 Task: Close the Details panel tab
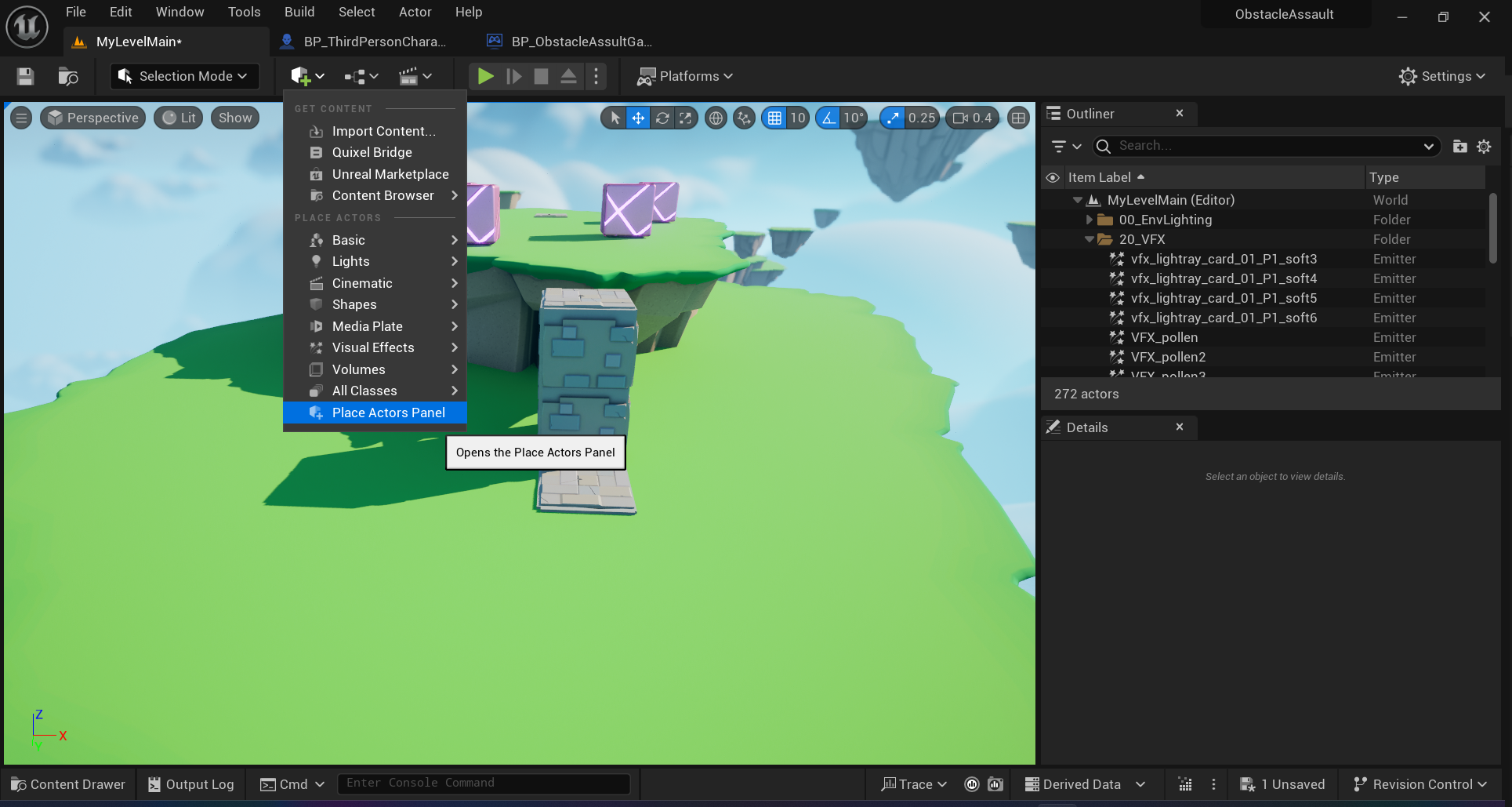point(1180,427)
